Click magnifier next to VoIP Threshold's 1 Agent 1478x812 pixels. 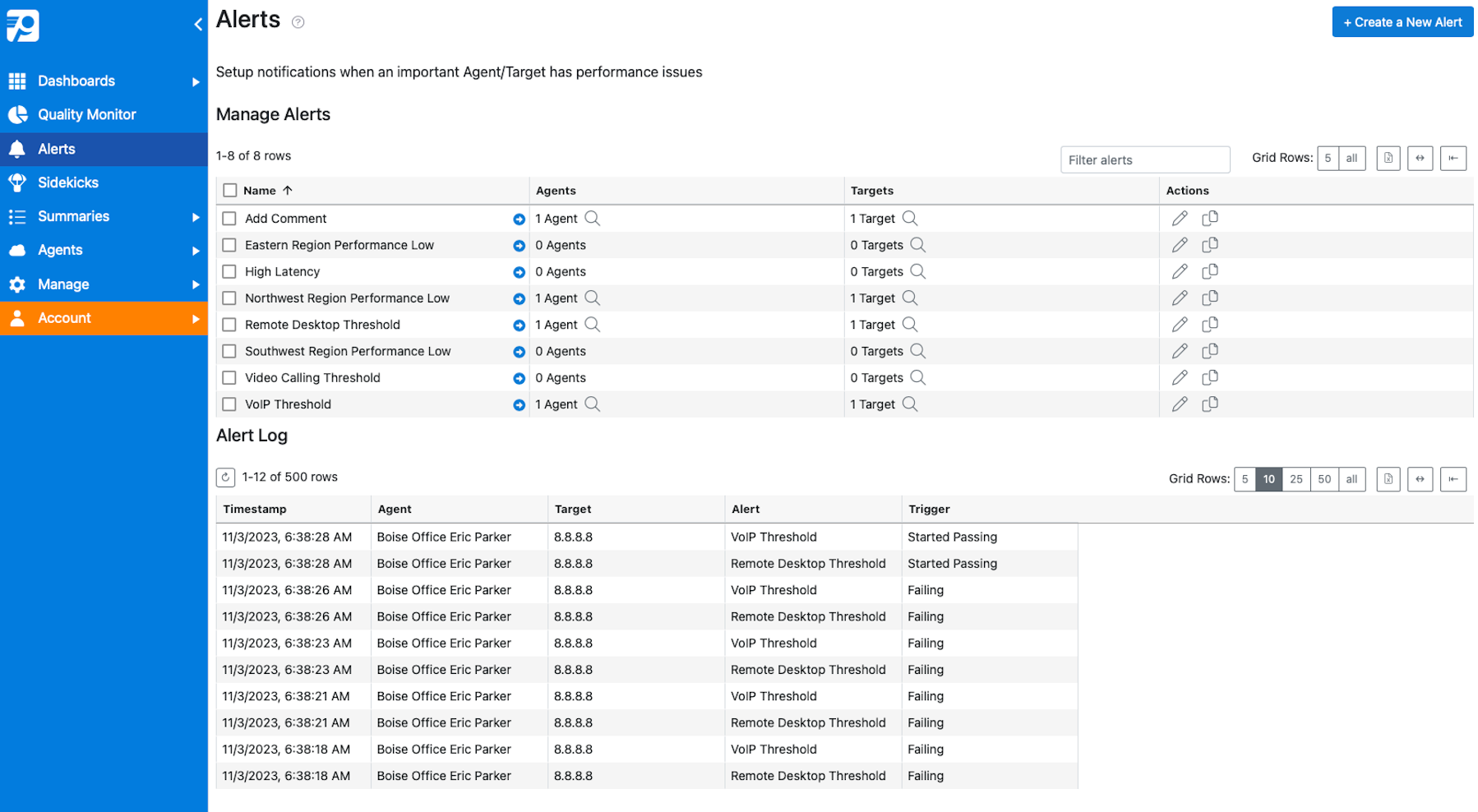tap(592, 404)
